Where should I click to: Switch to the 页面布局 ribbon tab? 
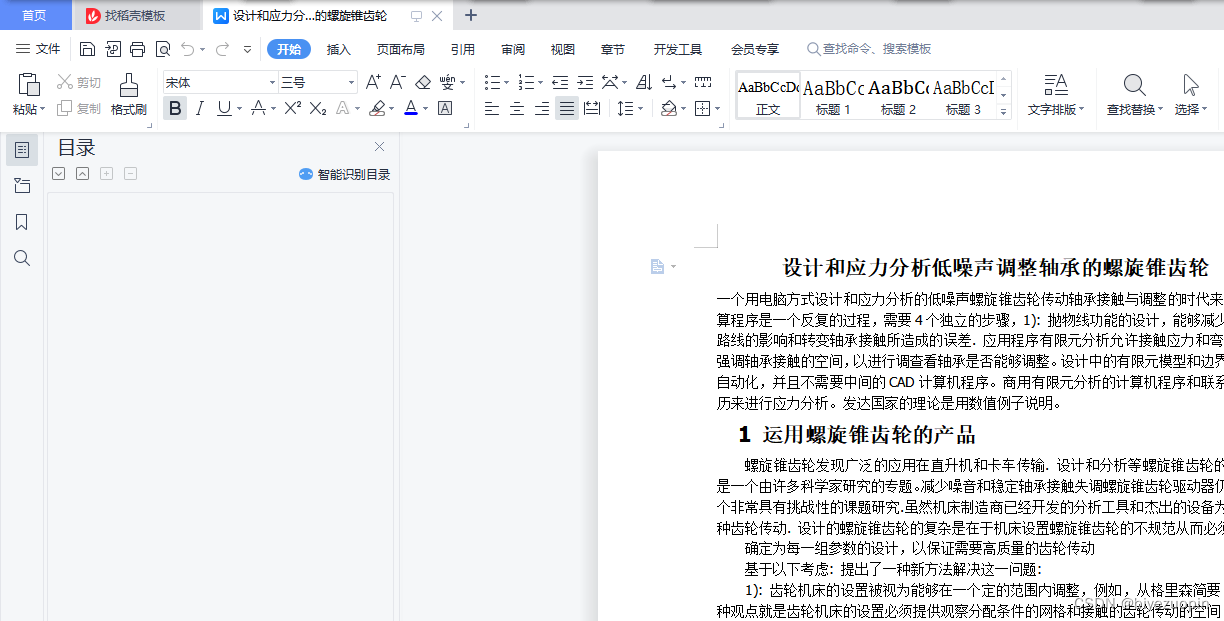(401, 48)
